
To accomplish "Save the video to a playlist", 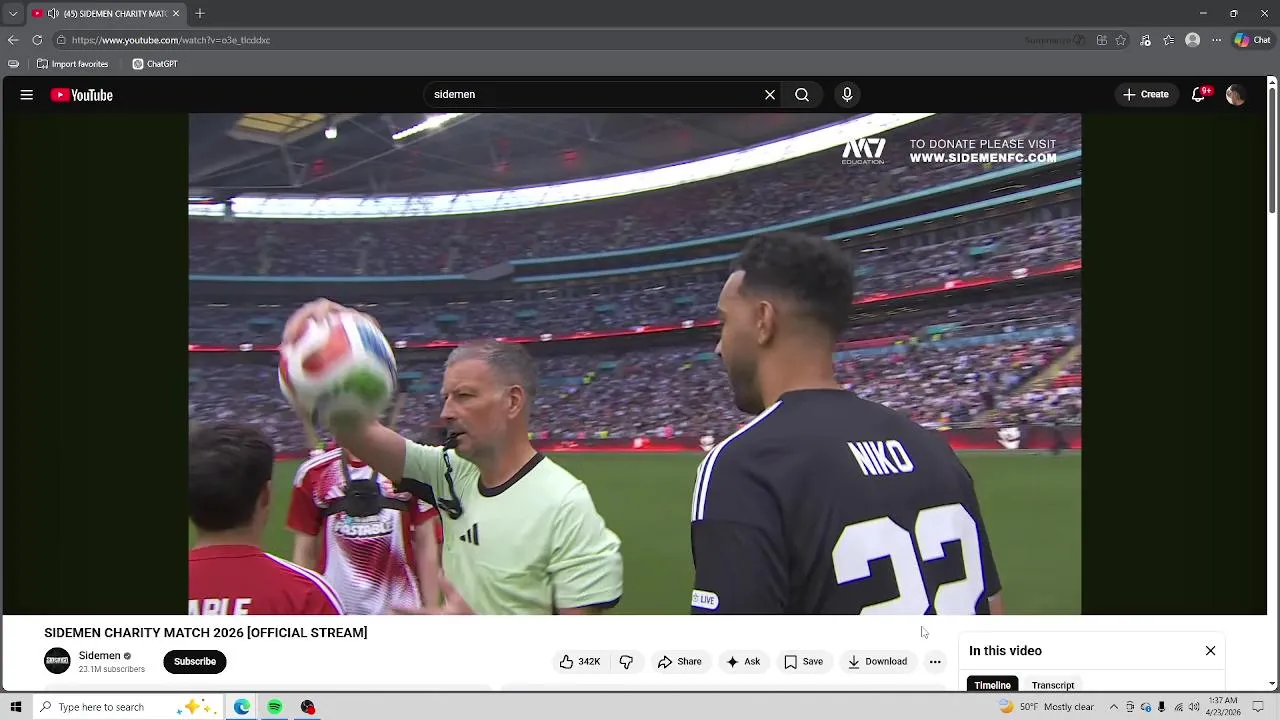I will click(804, 662).
